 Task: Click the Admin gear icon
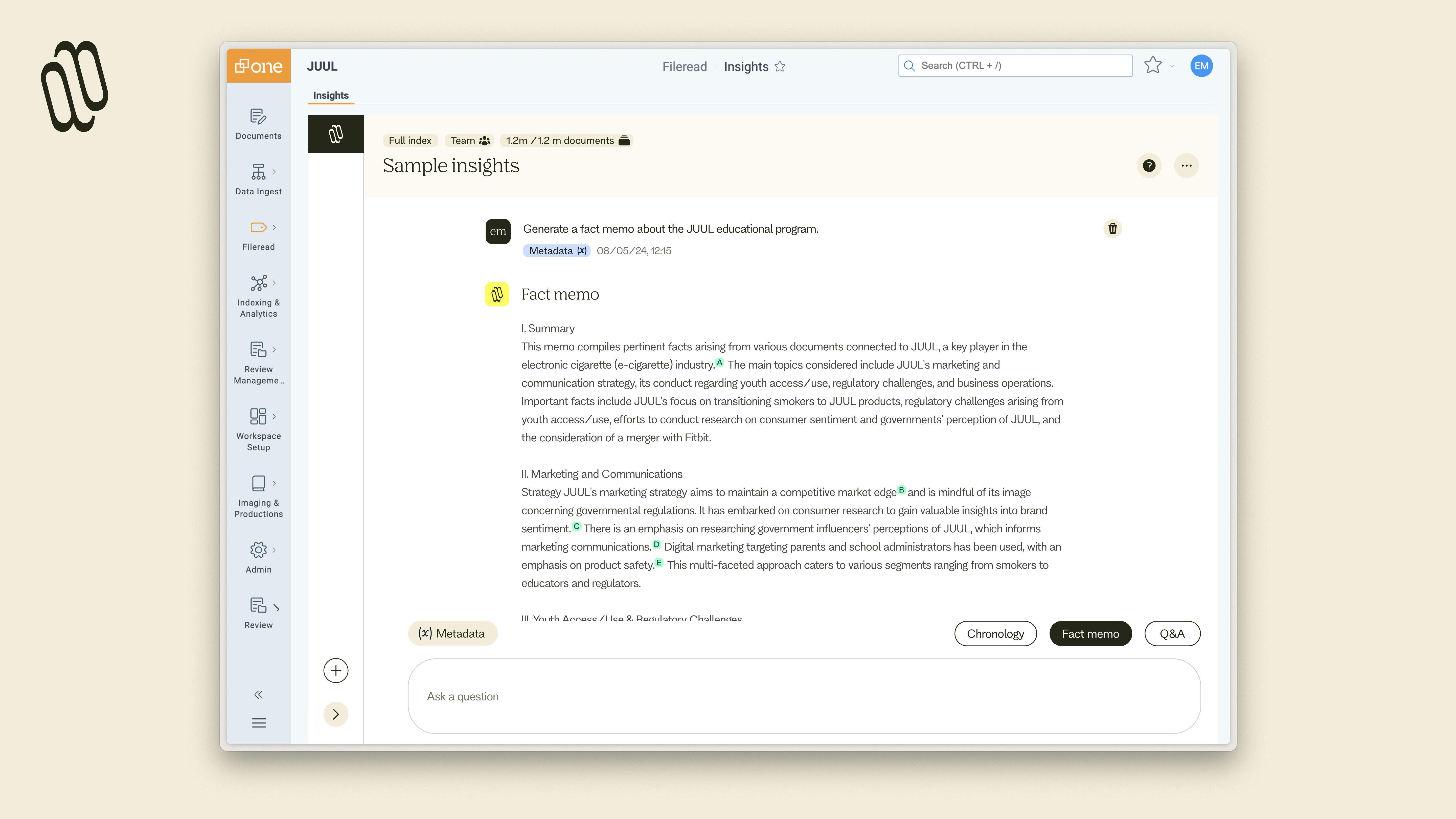[258, 550]
